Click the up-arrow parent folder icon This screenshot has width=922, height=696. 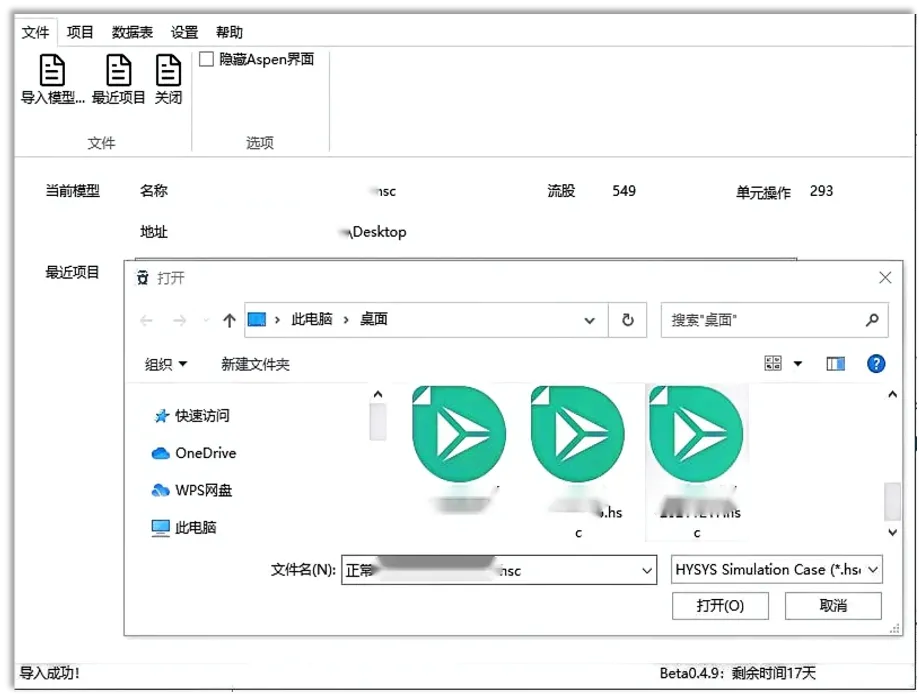click(x=229, y=320)
